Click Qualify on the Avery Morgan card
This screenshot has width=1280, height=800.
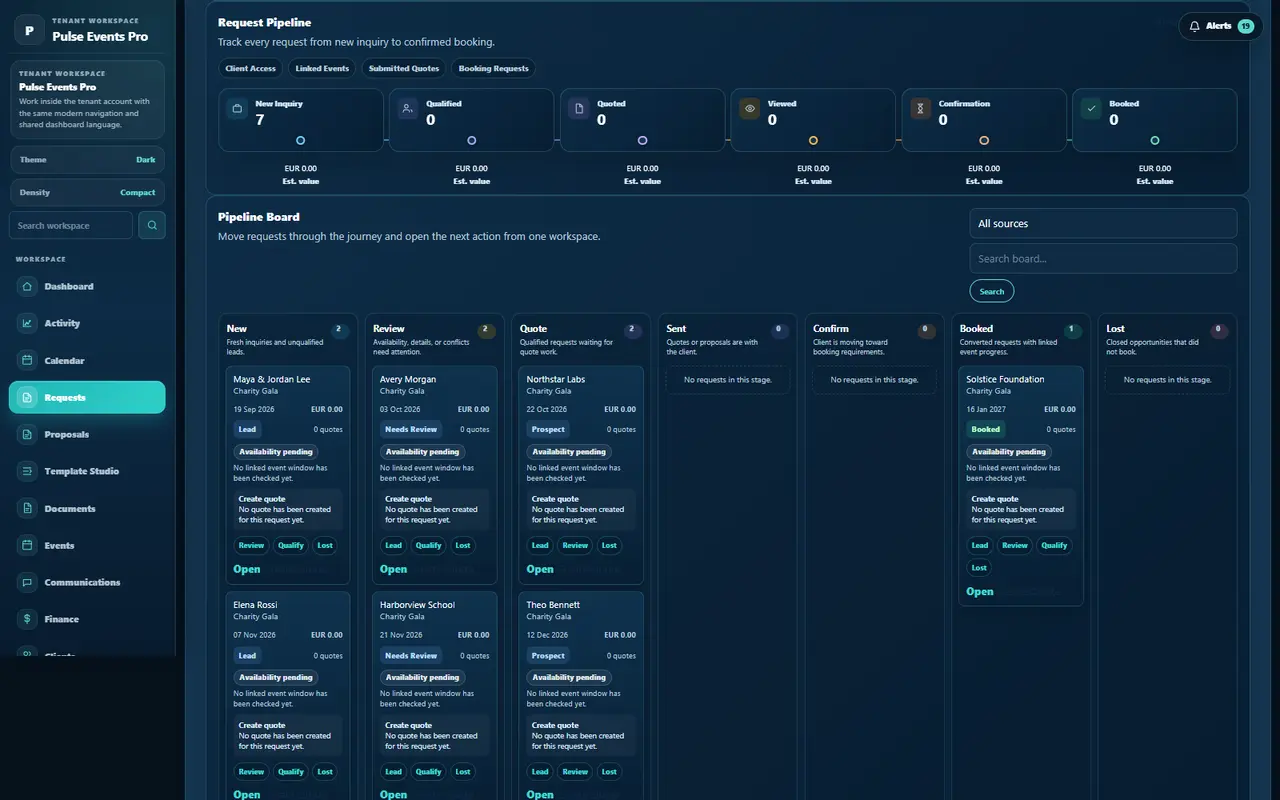click(x=428, y=546)
